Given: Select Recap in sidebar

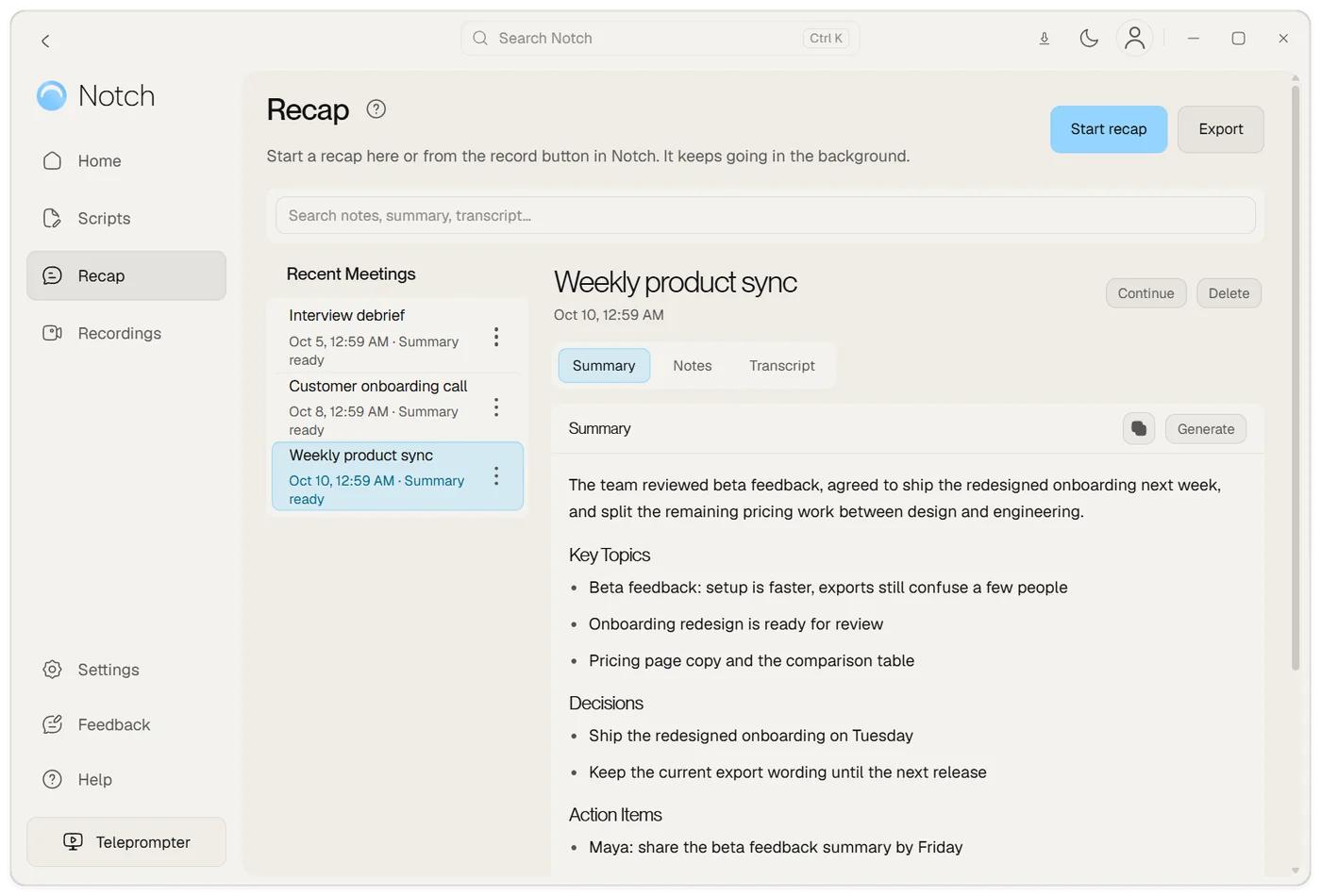Looking at the screenshot, I should coord(126,276).
